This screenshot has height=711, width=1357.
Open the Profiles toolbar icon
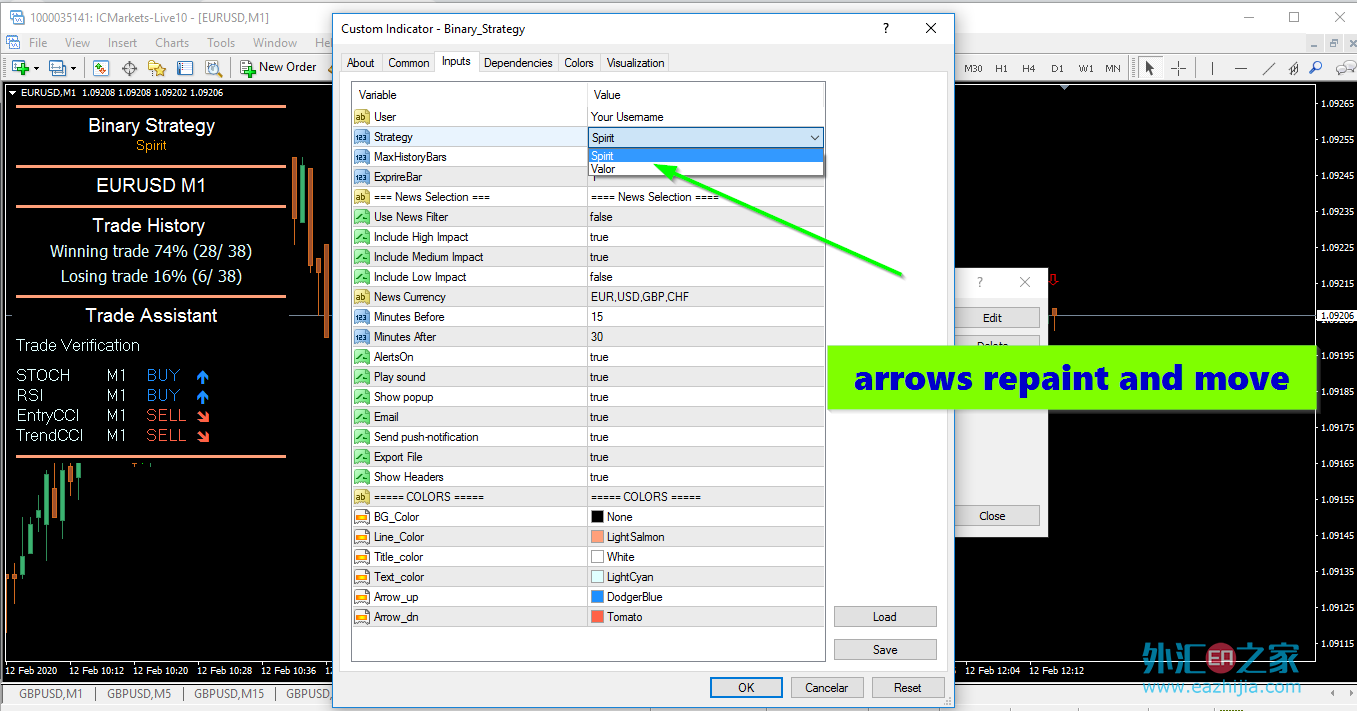[x=57, y=68]
